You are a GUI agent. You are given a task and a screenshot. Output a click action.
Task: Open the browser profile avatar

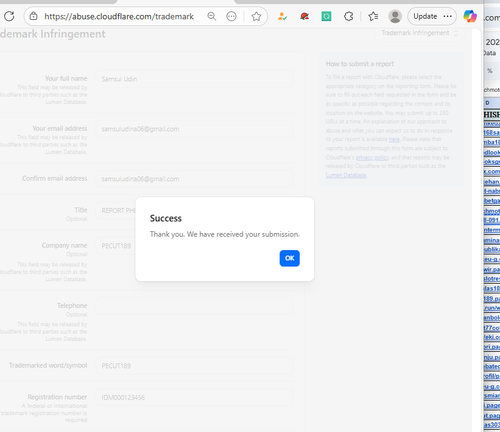395,16
